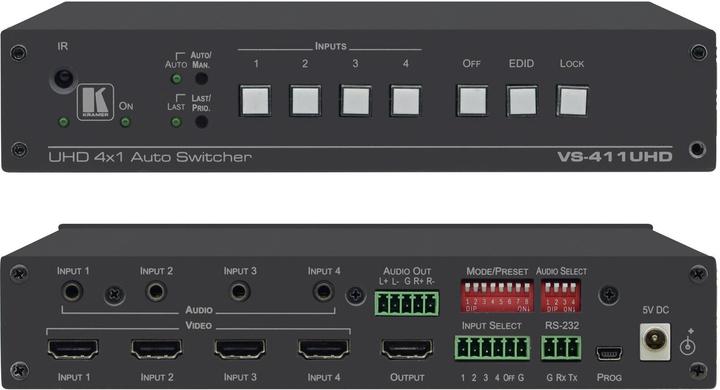Push the Input 3 selector button
Viewport: 720px width, 390px height.
tap(355, 101)
